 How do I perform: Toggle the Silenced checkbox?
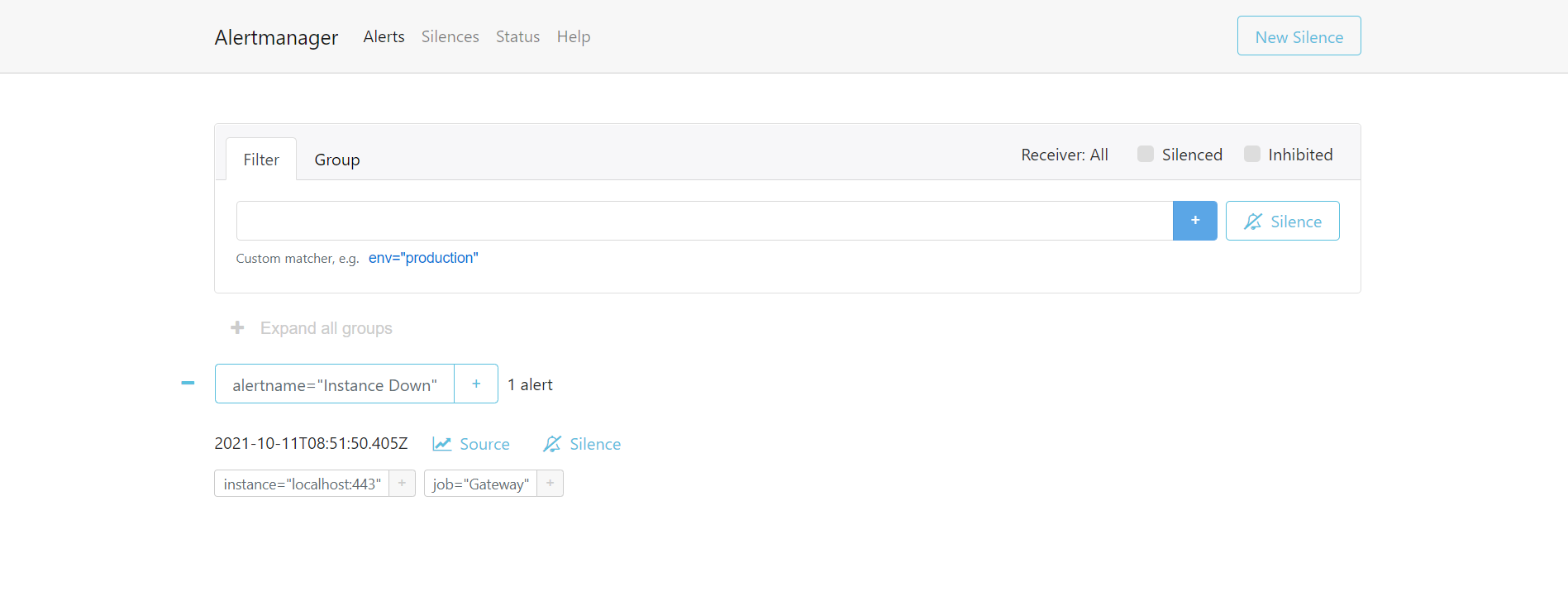(x=1145, y=155)
